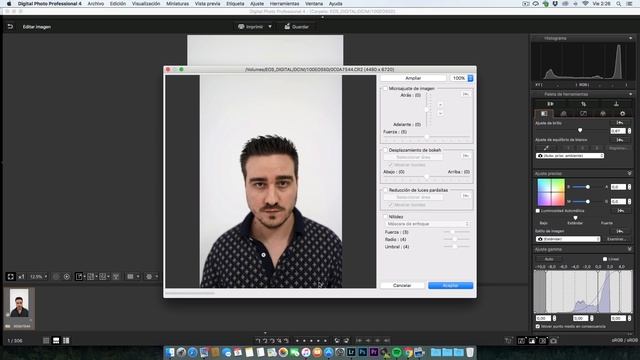
Task: Click Guardar in the top toolbar
Action: pos(297,27)
